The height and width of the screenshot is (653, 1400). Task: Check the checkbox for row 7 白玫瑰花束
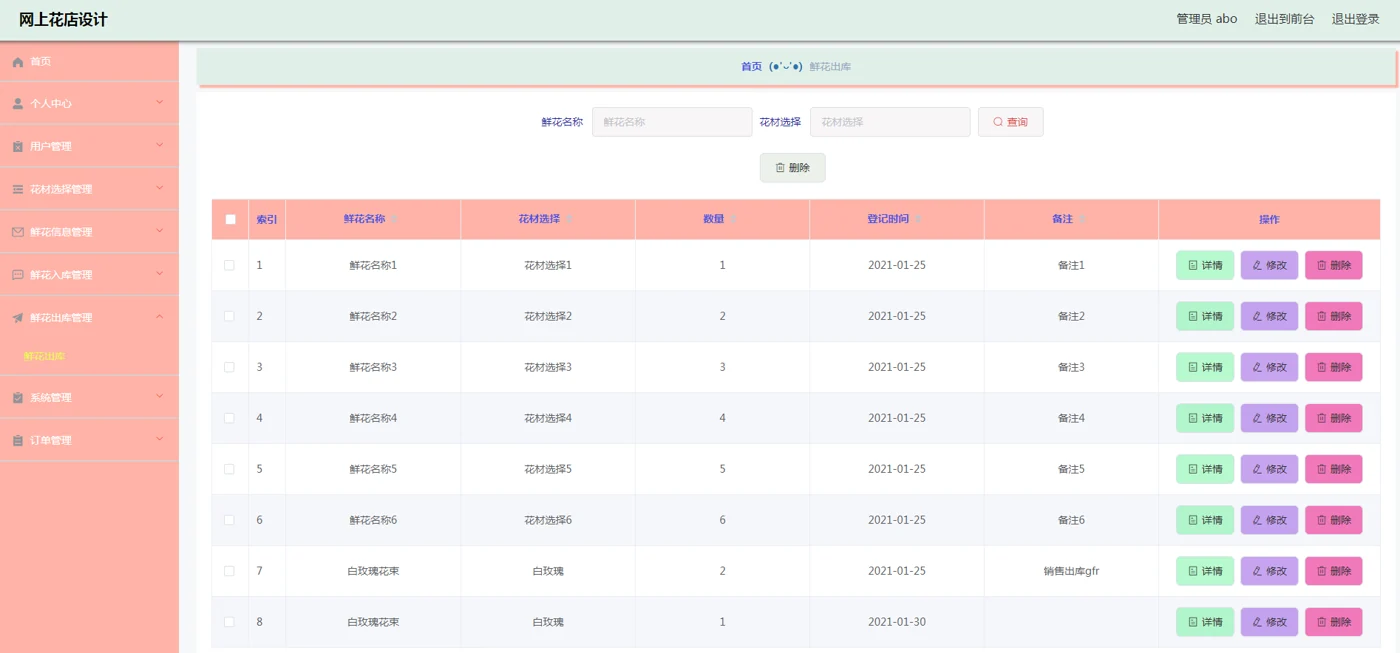(229, 571)
